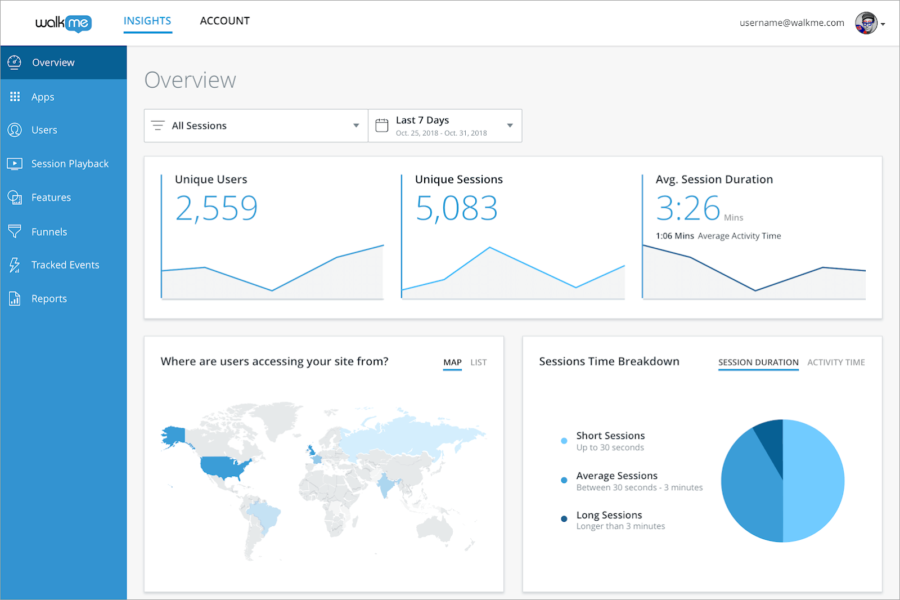Click the Session Playback screen icon

tap(14, 164)
